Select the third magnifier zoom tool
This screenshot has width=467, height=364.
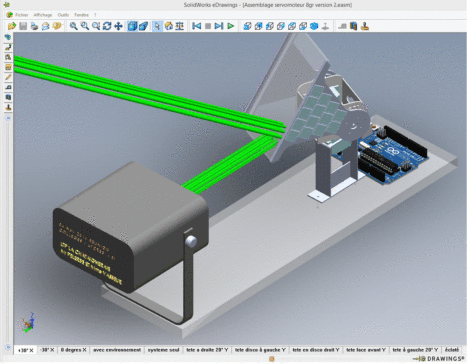pyautogui.click(x=96, y=26)
